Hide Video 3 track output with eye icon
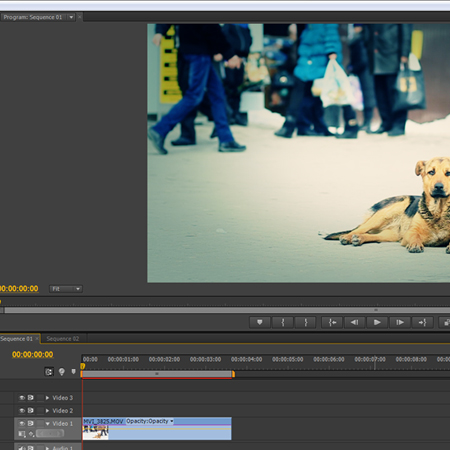450x450 pixels. pyautogui.click(x=22, y=398)
